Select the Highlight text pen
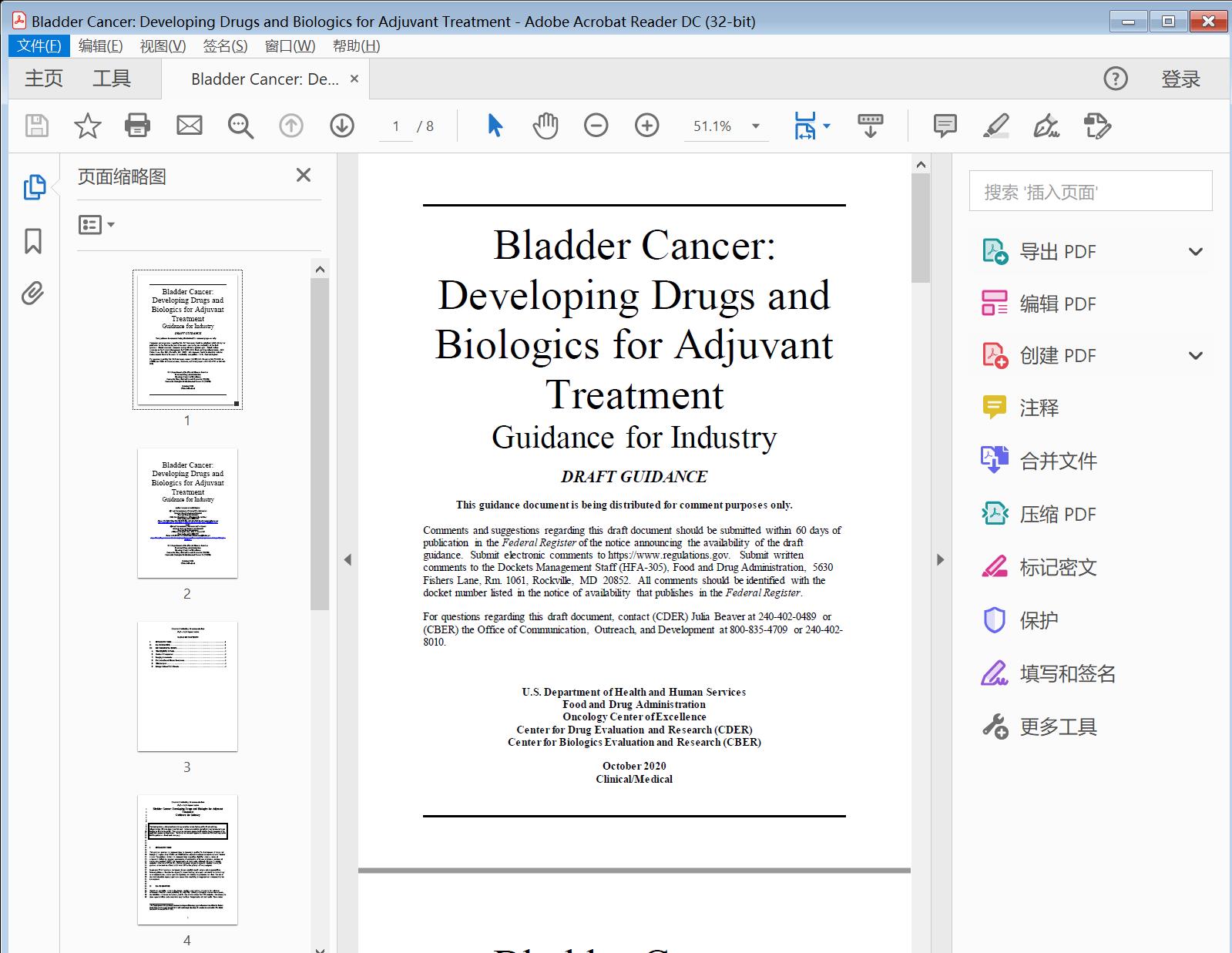This screenshot has height=953, width=1232. [996, 126]
